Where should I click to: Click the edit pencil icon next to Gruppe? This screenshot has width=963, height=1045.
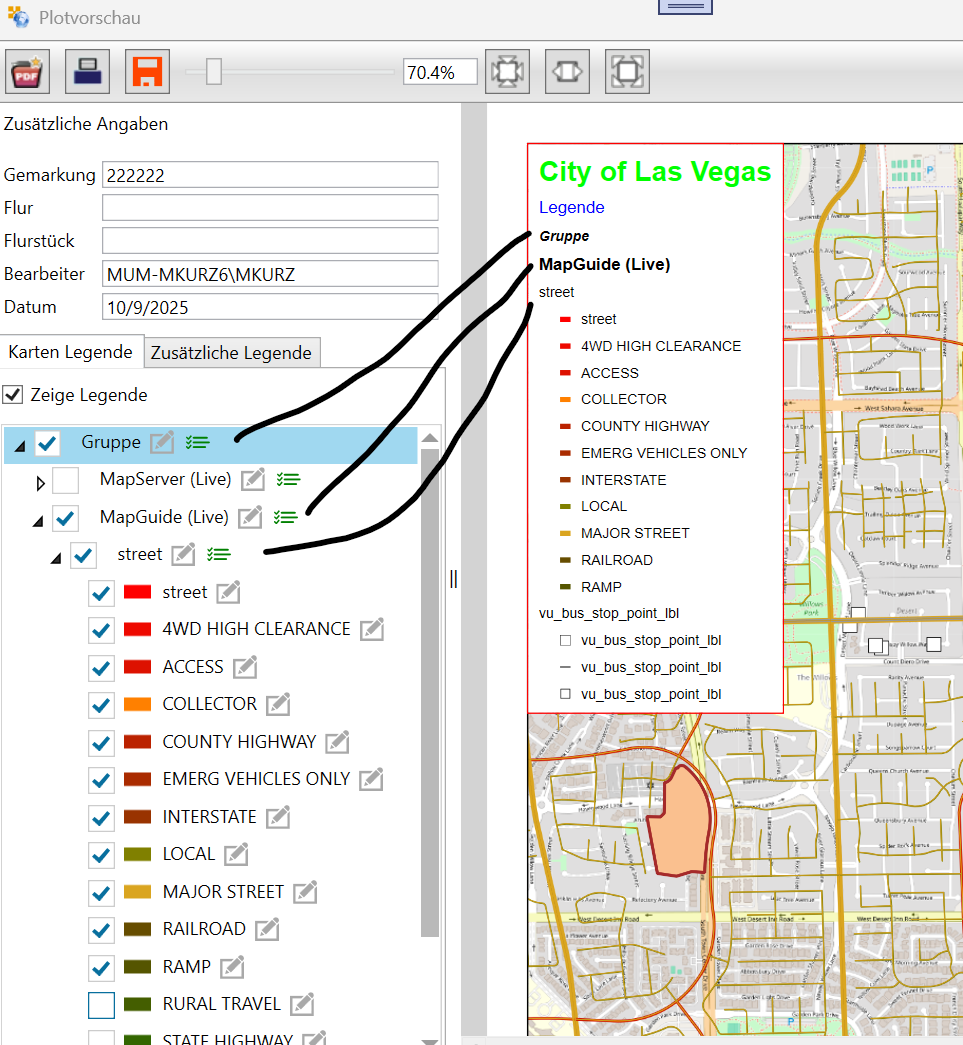coord(162,442)
